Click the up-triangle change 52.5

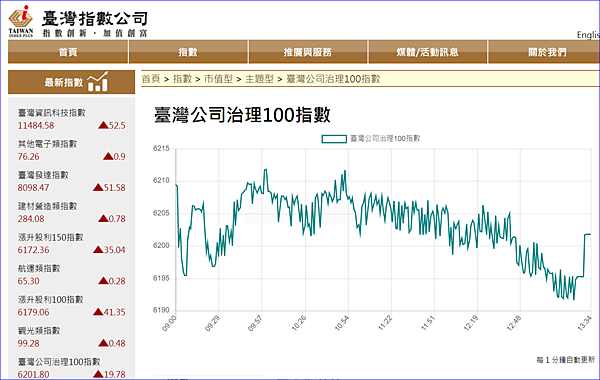(112, 126)
